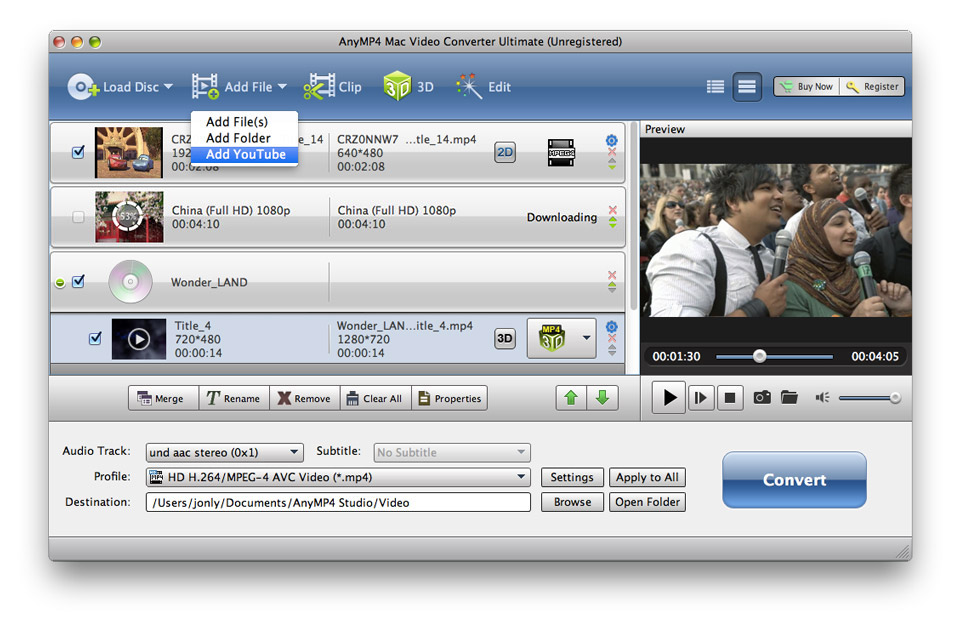Take a snapshot with the camera icon
960x628 pixels.
pos(762,398)
